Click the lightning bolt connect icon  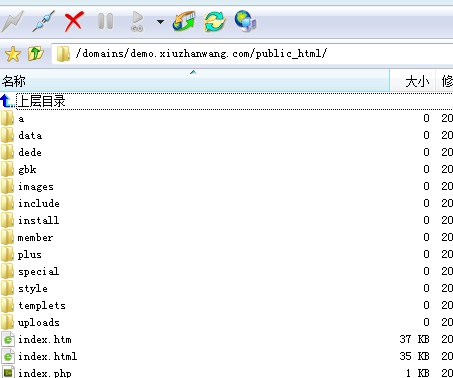(13, 22)
